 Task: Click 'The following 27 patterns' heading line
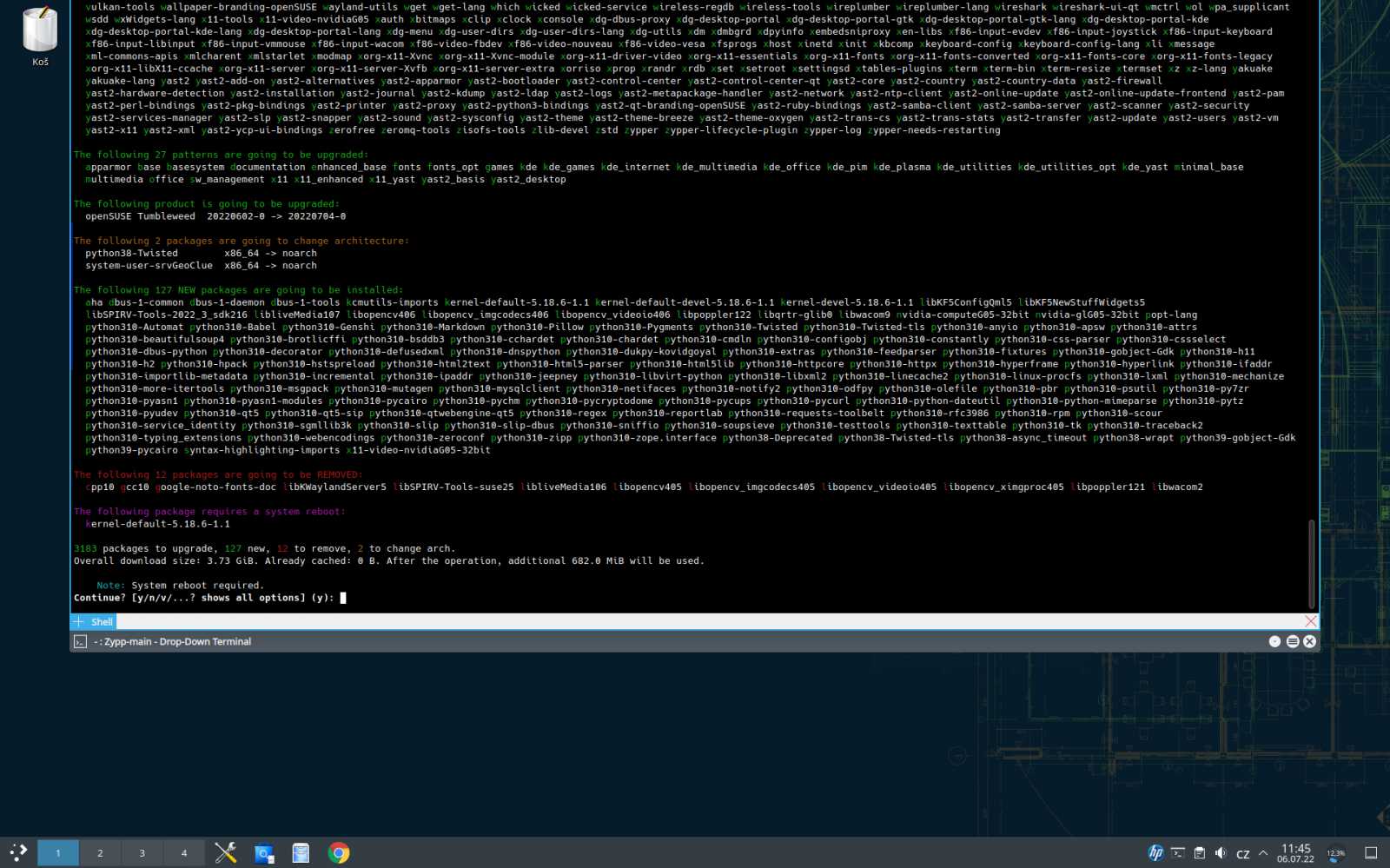coord(221,155)
